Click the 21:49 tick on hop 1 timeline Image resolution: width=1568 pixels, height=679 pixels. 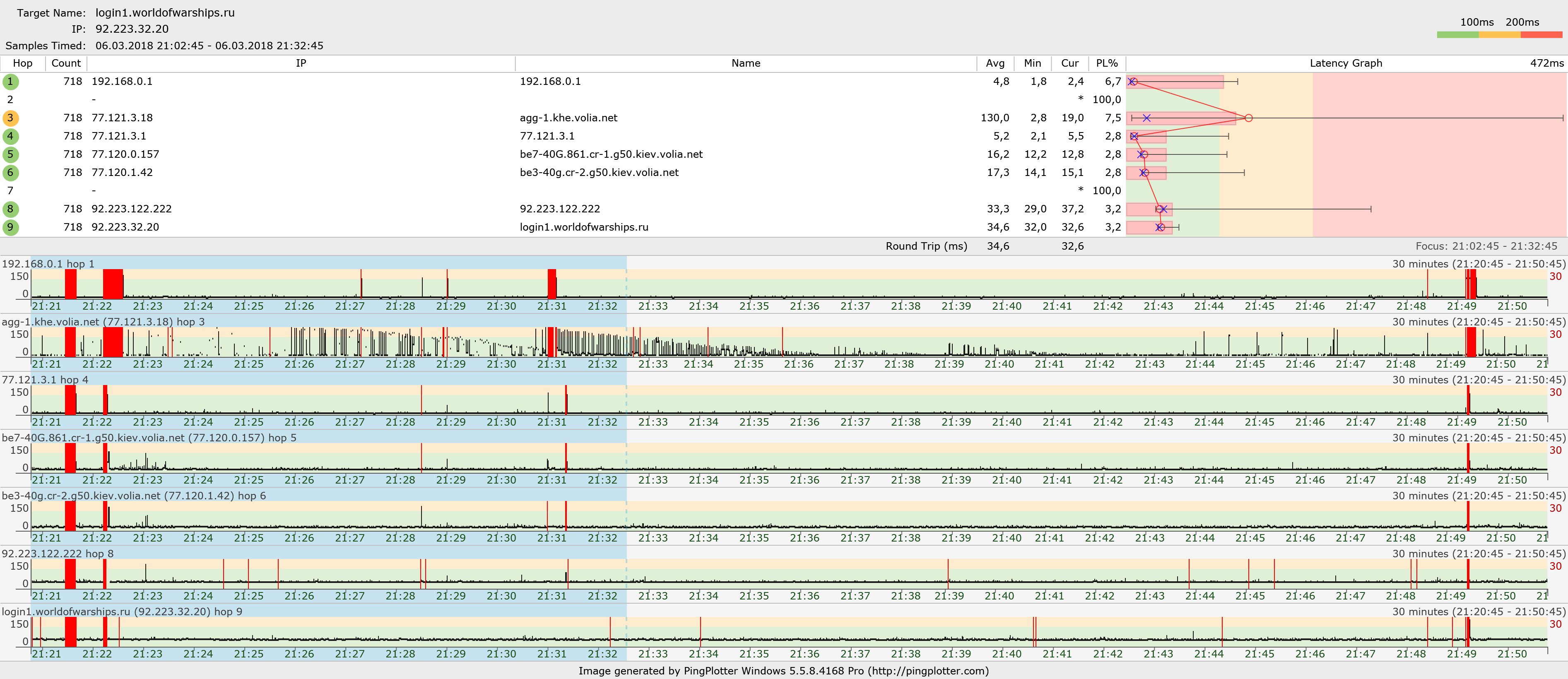(x=1462, y=306)
